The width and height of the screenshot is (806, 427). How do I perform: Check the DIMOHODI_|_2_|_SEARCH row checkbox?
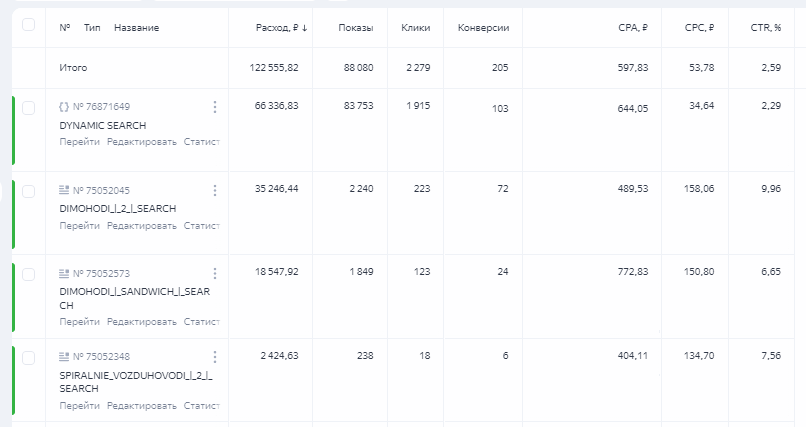tap(28, 190)
